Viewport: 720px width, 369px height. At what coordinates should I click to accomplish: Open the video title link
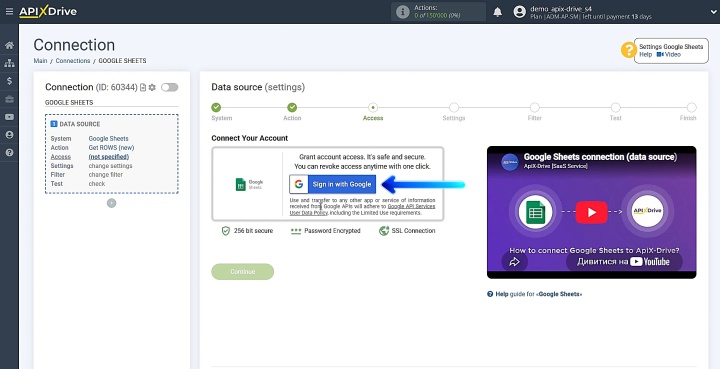tap(600, 157)
